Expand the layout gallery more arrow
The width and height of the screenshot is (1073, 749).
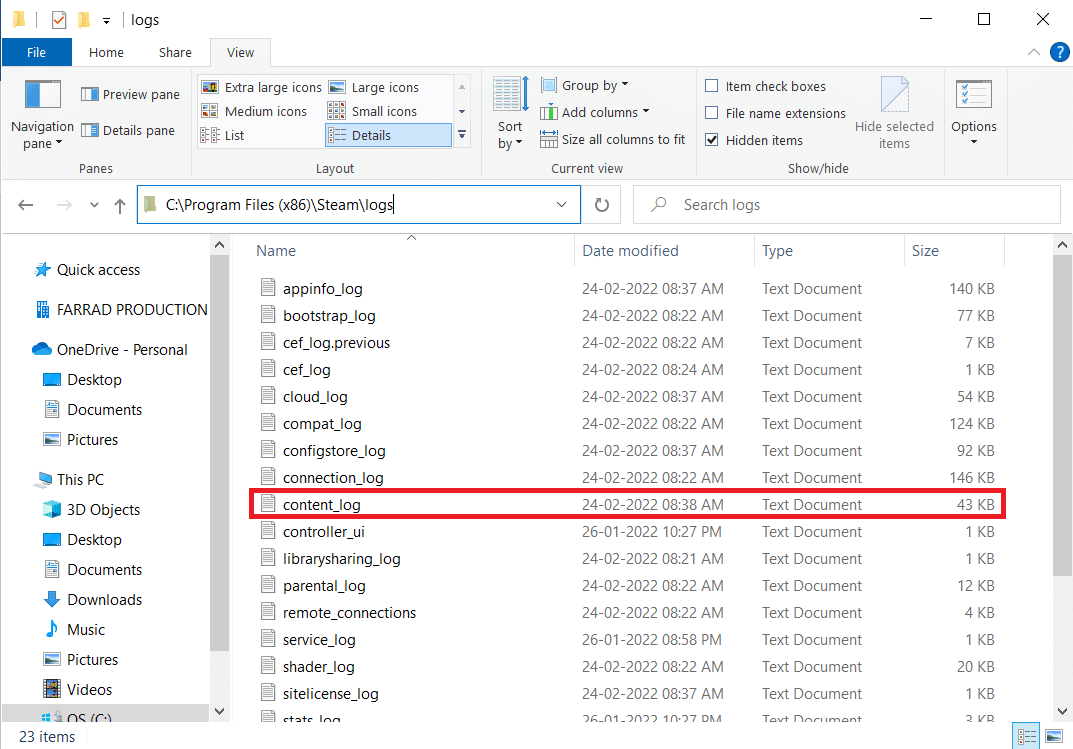pos(462,135)
